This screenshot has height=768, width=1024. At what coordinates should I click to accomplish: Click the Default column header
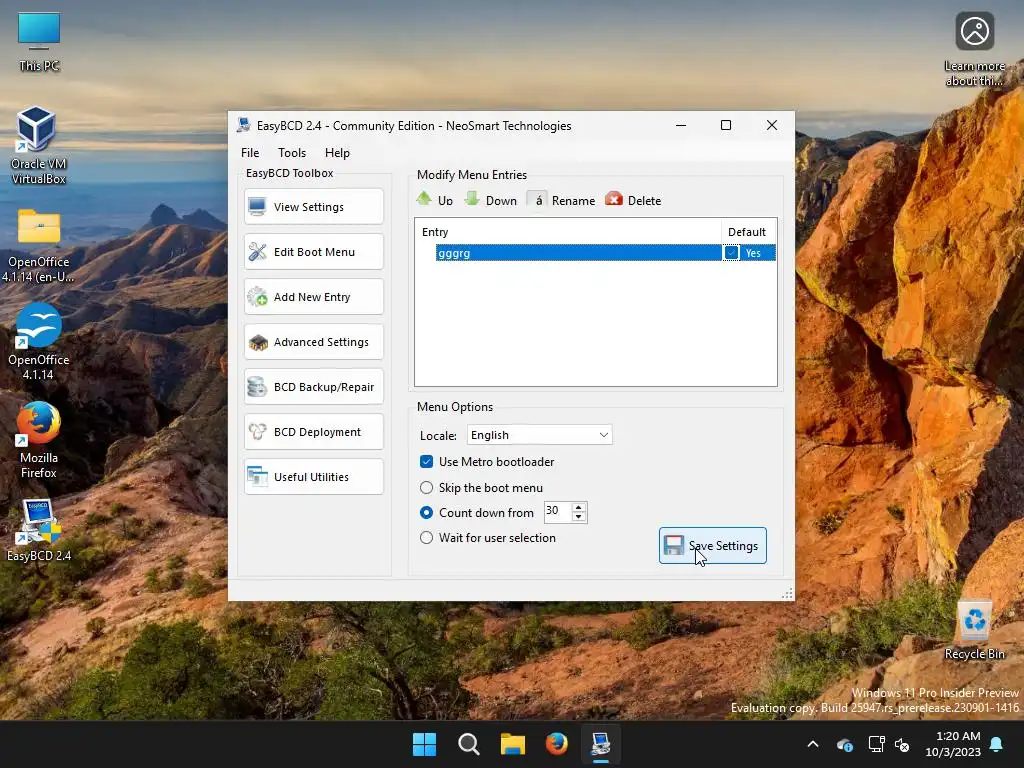pyautogui.click(x=748, y=232)
